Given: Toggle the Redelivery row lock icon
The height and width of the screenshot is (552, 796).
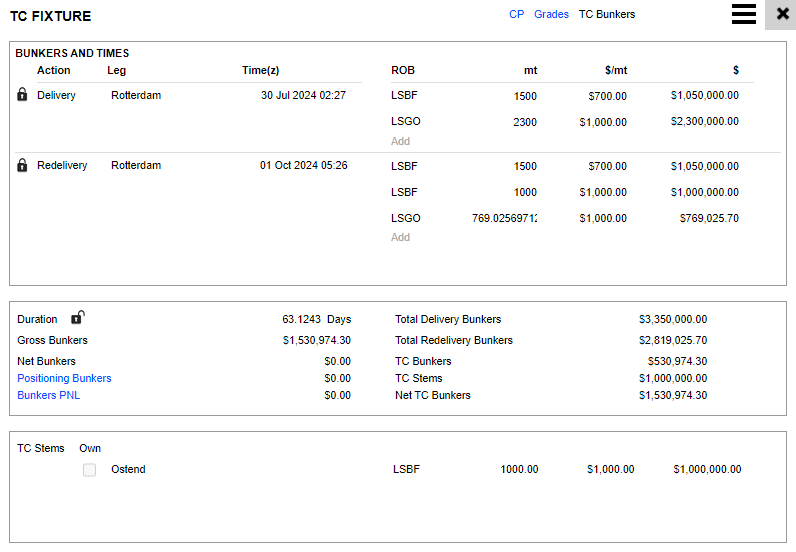Looking at the screenshot, I should click(x=23, y=165).
